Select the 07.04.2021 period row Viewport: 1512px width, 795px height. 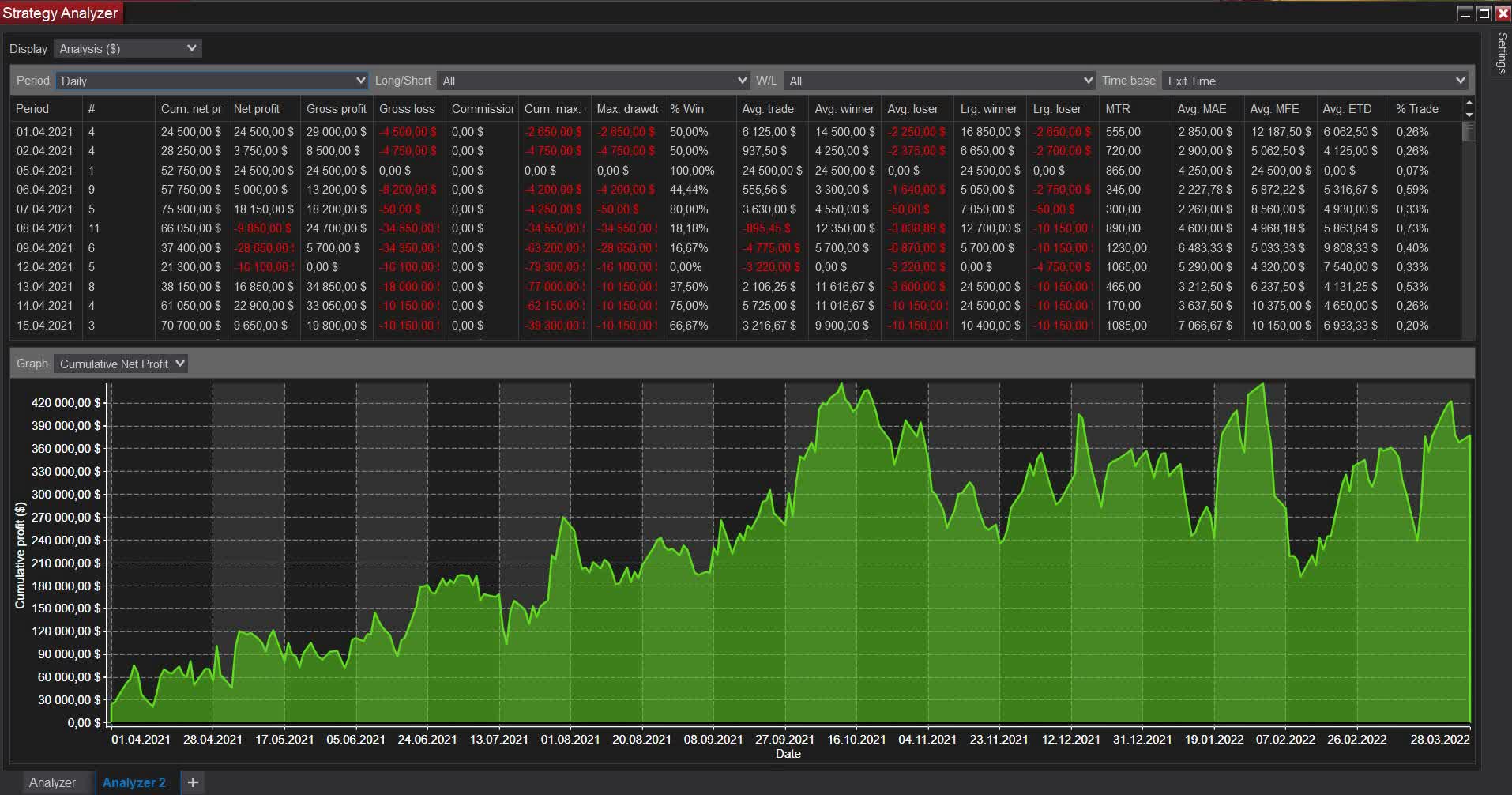(737, 209)
